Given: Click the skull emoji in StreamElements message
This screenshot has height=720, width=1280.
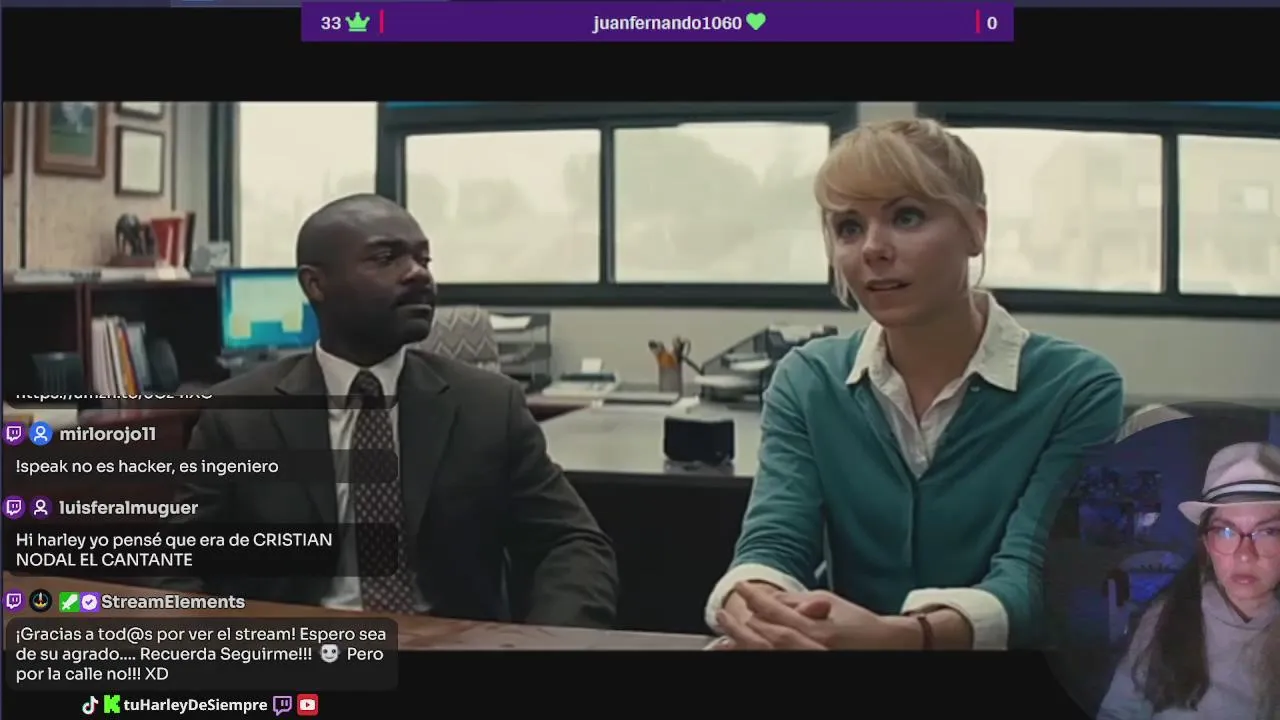Looking at the screenshot, I should [330, 654].
